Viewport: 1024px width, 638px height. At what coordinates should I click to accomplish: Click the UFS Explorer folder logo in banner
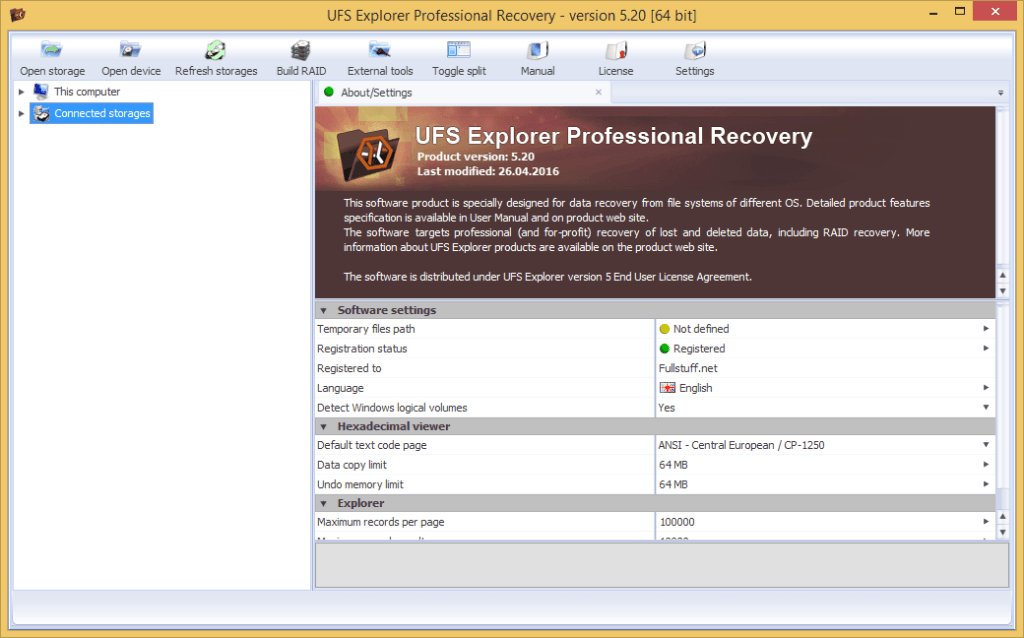(x=368, y=154)
